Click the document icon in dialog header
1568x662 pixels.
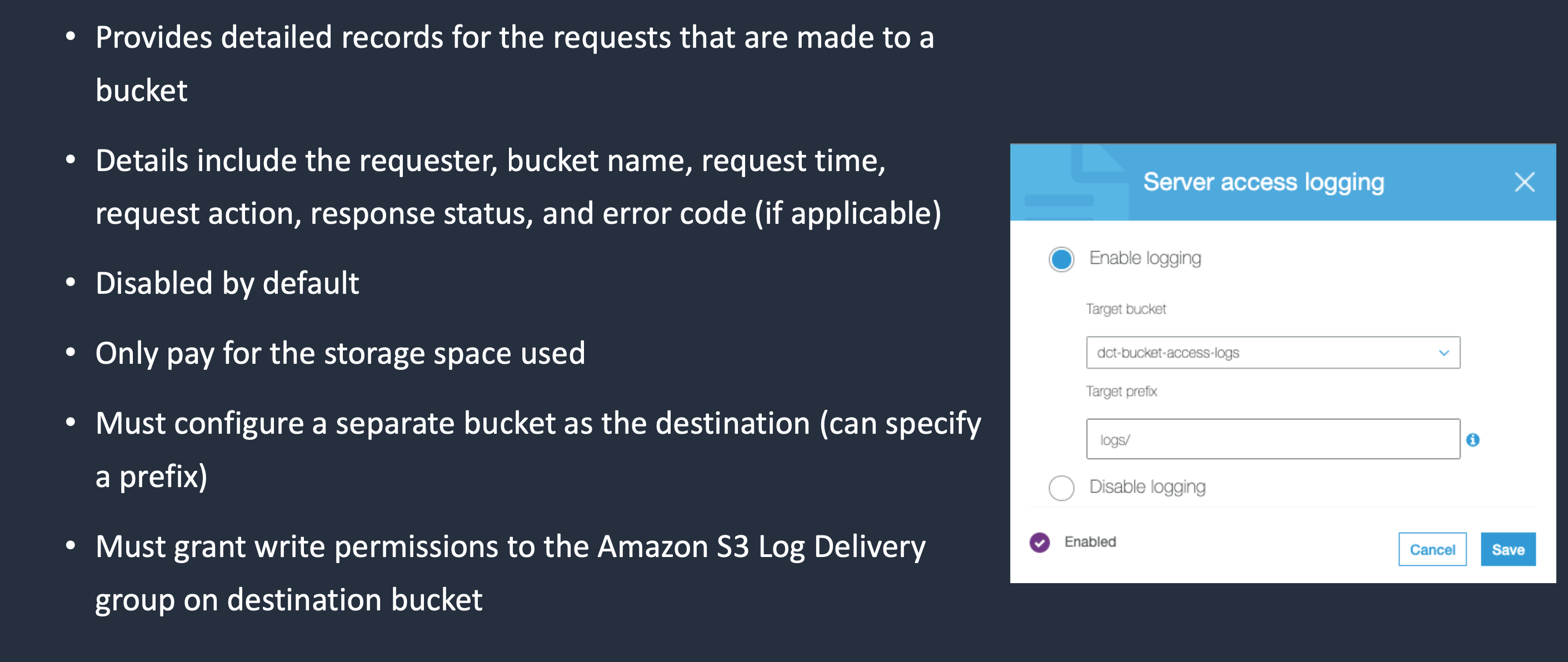(1076, 183)
